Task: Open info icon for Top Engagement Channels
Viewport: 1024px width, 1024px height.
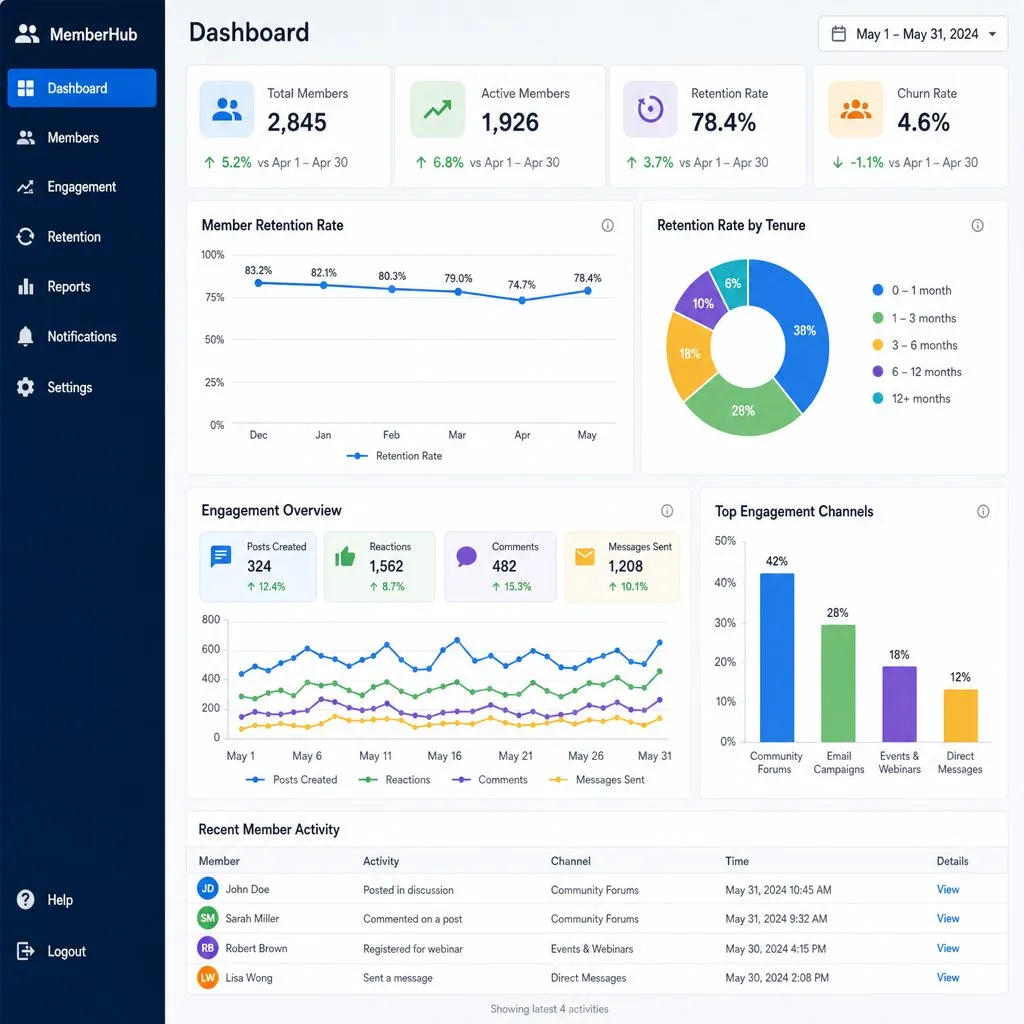Action: click(x=983, y=511)
